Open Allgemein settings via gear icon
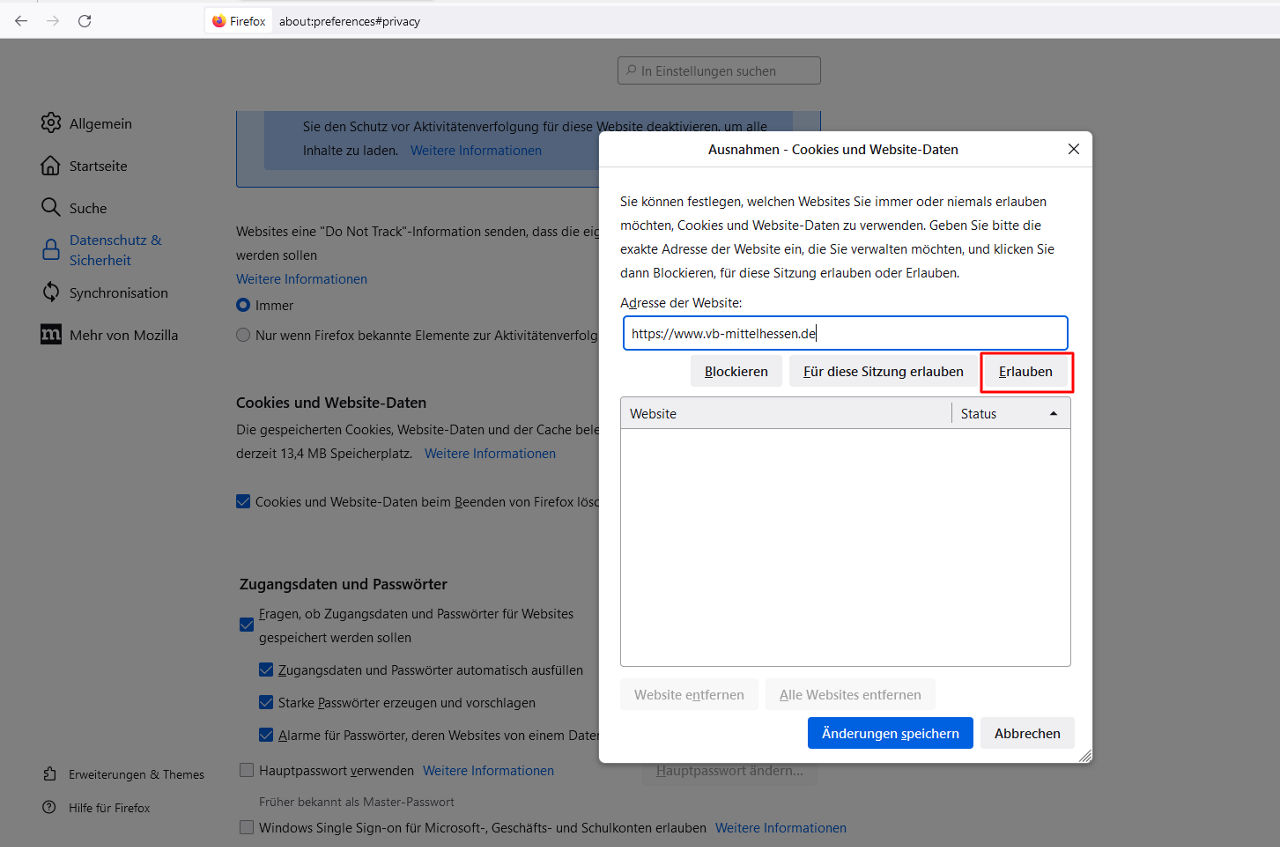 pos(51,123)
